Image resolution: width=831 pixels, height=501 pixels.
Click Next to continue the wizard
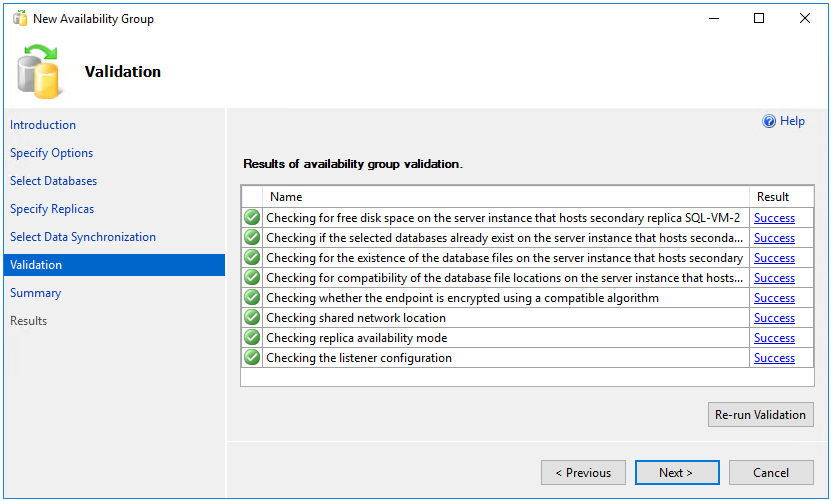pos(676,473)
